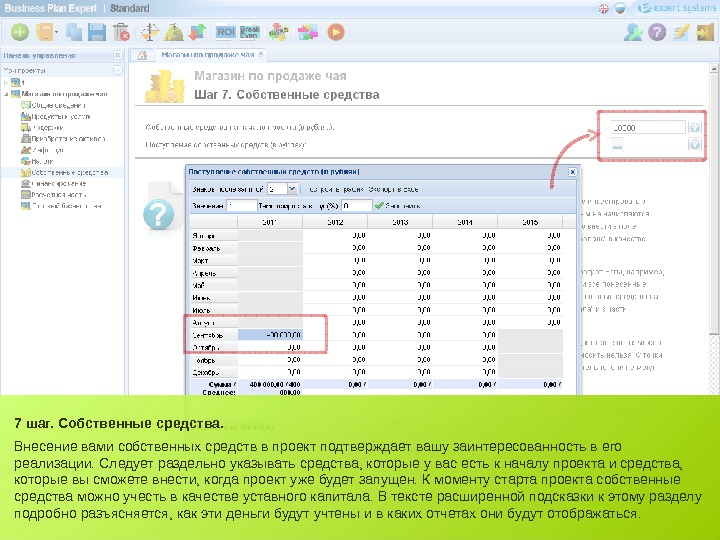Select Собственные средства in project tree
The width and height of the screenshot is (720, 540).
(x=64, y=172)
